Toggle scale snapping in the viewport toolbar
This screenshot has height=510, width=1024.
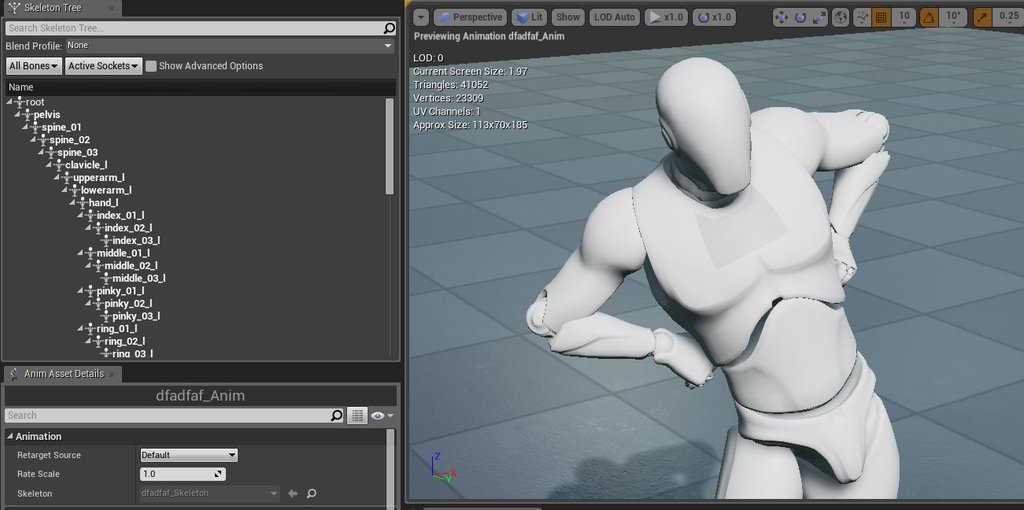pyautogui.click(x=981, y=18)
